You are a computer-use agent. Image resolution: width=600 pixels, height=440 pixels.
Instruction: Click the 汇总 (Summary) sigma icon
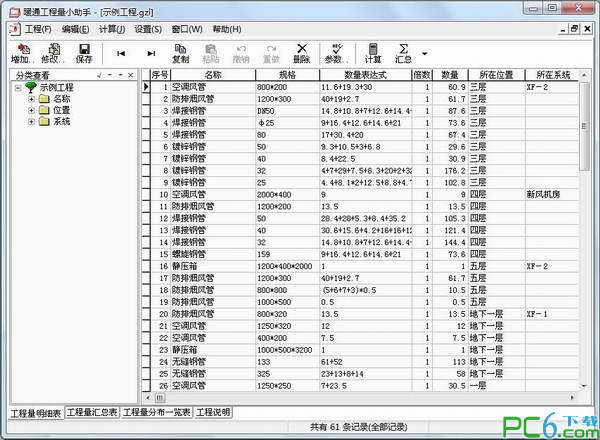pos(404,52)
